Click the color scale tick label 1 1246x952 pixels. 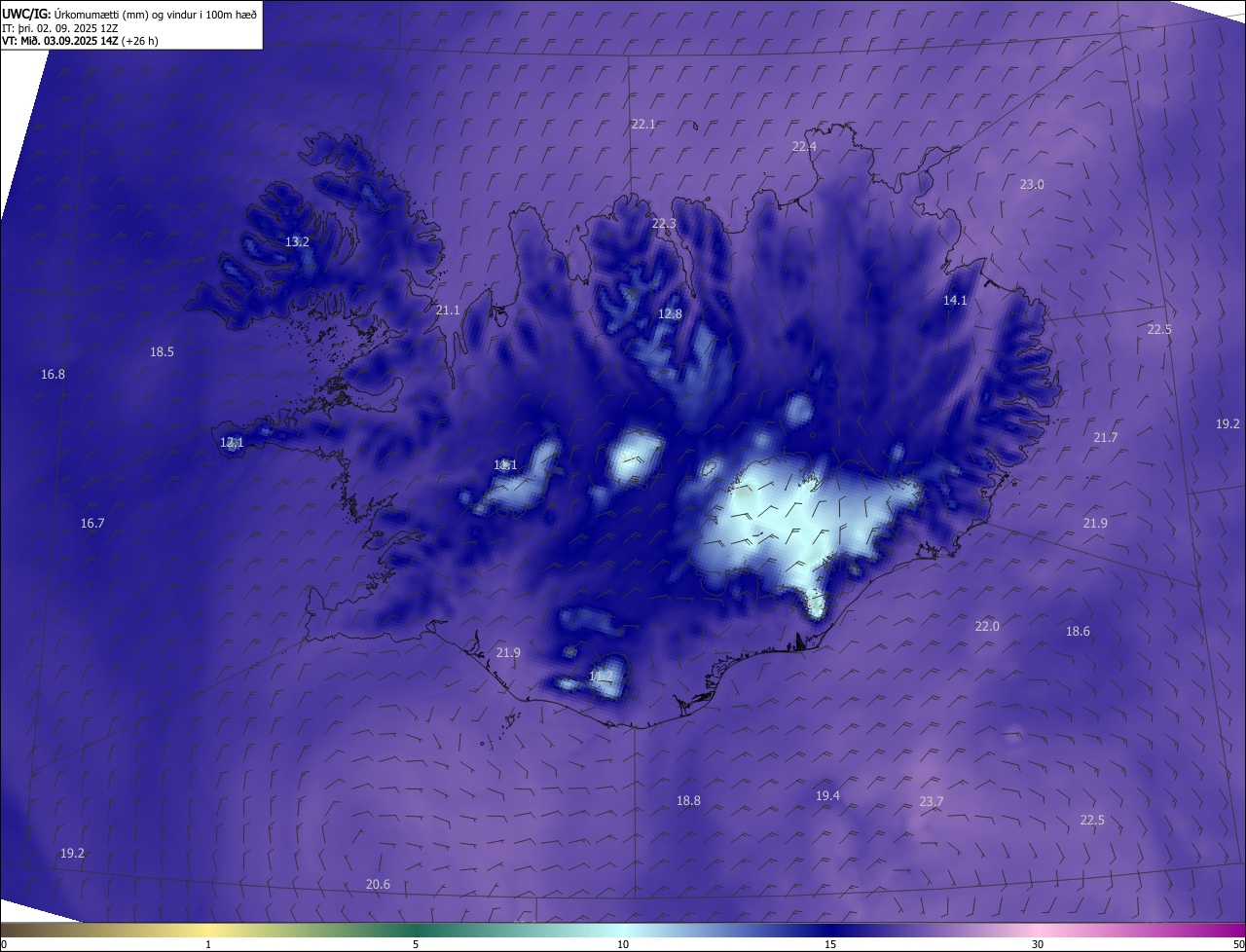(208, 945)
